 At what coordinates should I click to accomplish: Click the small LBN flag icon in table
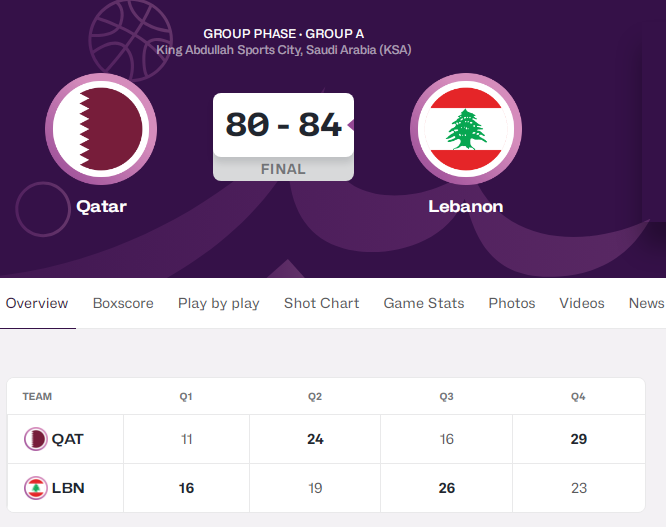tap(36, 488)
